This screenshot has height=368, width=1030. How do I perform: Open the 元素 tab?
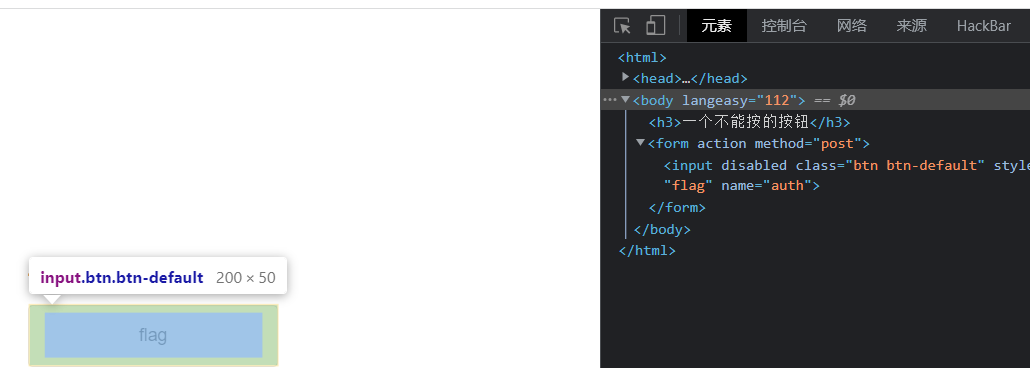pos(717,26)
